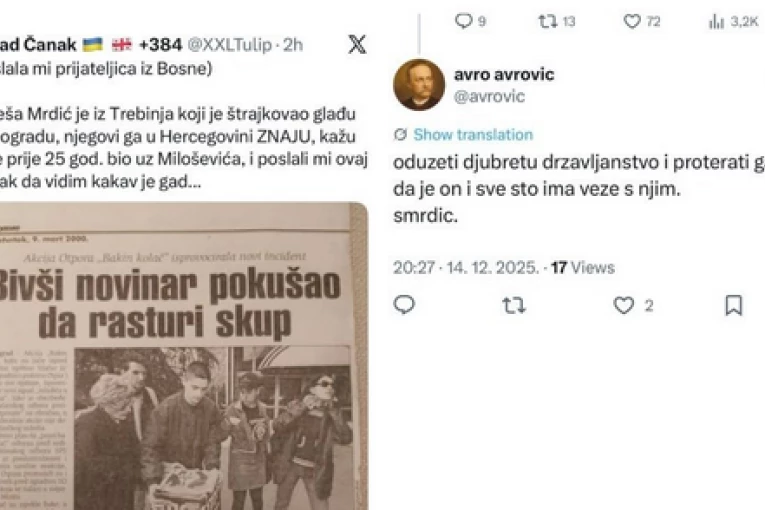Open replies via top comment bubble icon
The image size is (765, 510).
(x=463, y=21)
